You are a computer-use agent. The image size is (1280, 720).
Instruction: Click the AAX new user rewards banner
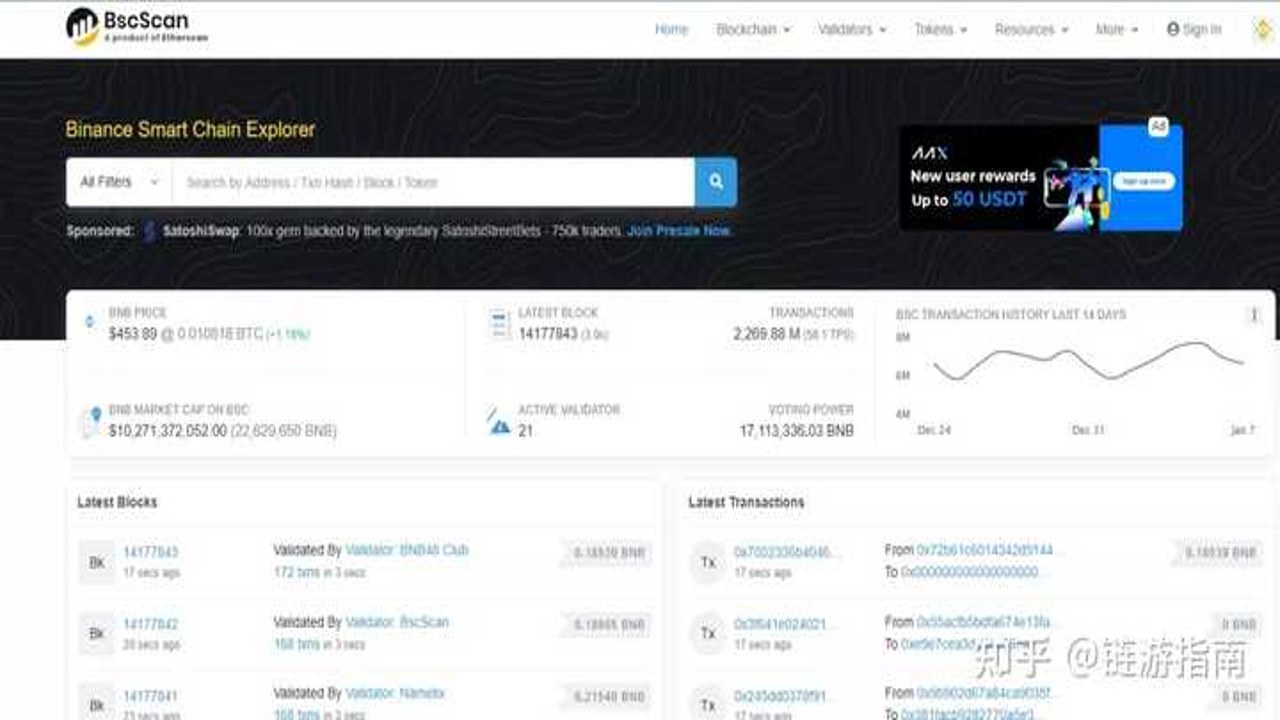(x=1041, y=178)
